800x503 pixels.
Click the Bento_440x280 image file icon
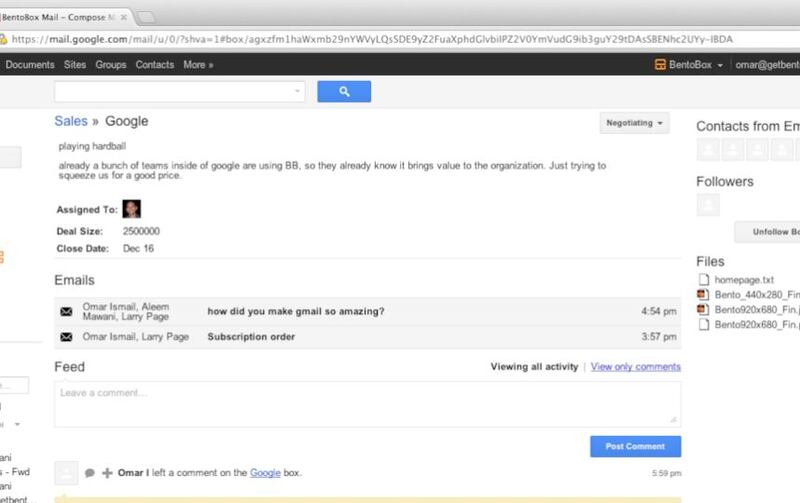coord(704,294)
